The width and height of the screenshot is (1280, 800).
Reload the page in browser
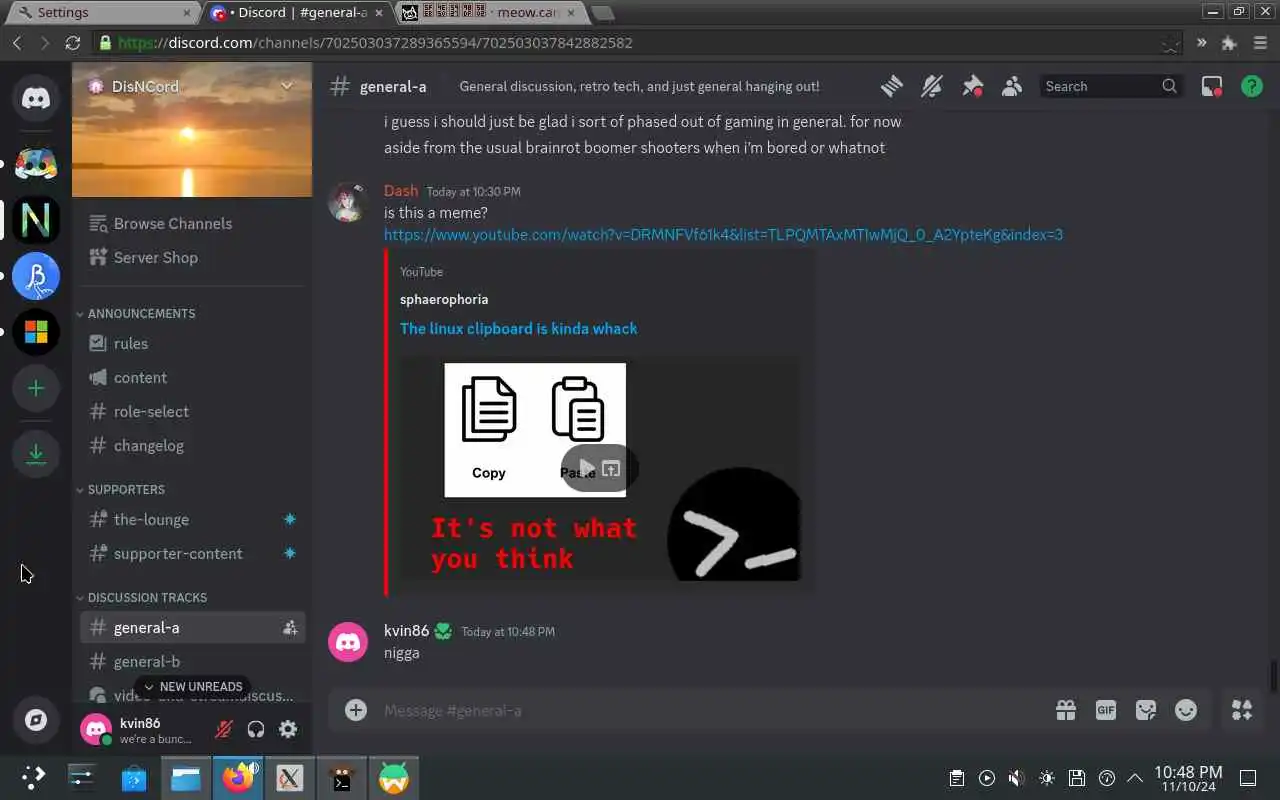[72, 43]
